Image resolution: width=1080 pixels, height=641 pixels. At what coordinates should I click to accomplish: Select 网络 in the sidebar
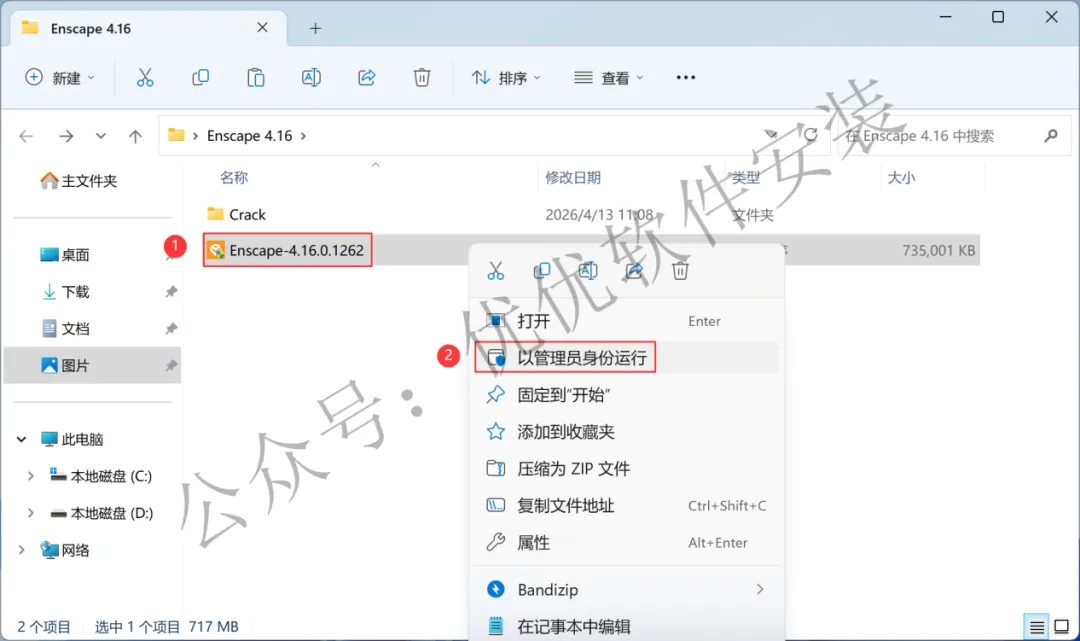65,549
